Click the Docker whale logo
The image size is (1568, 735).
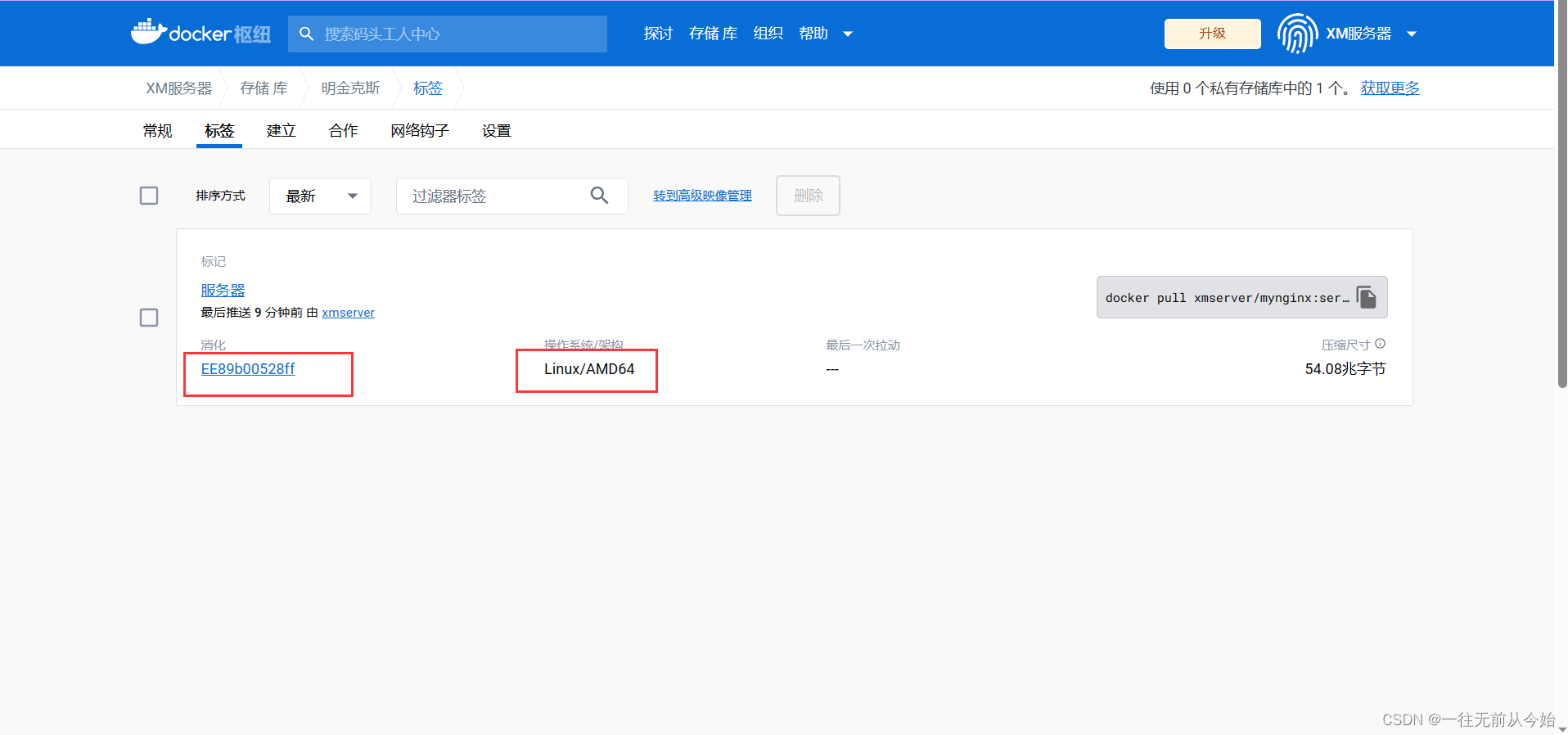point(148,31)
